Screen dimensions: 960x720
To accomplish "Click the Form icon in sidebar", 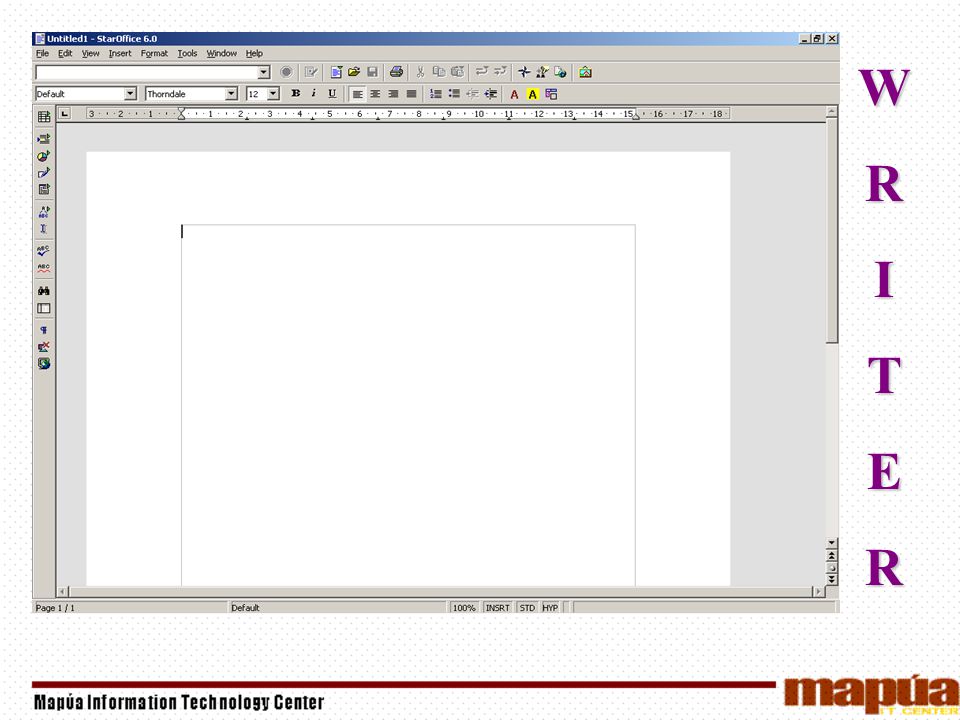I will [x=43, y=190].
